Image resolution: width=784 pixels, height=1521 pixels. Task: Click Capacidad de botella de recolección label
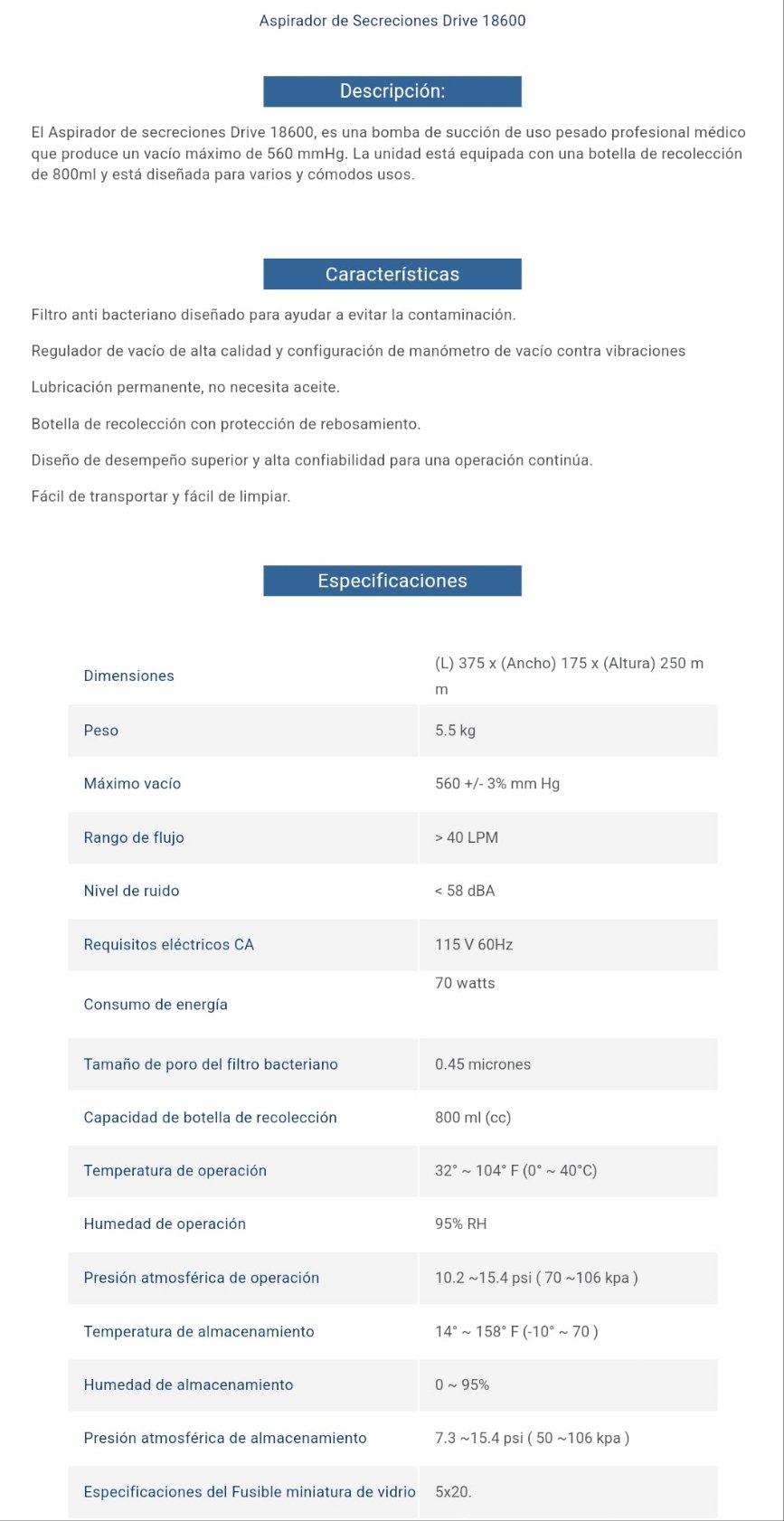(x=210, y=1118)
